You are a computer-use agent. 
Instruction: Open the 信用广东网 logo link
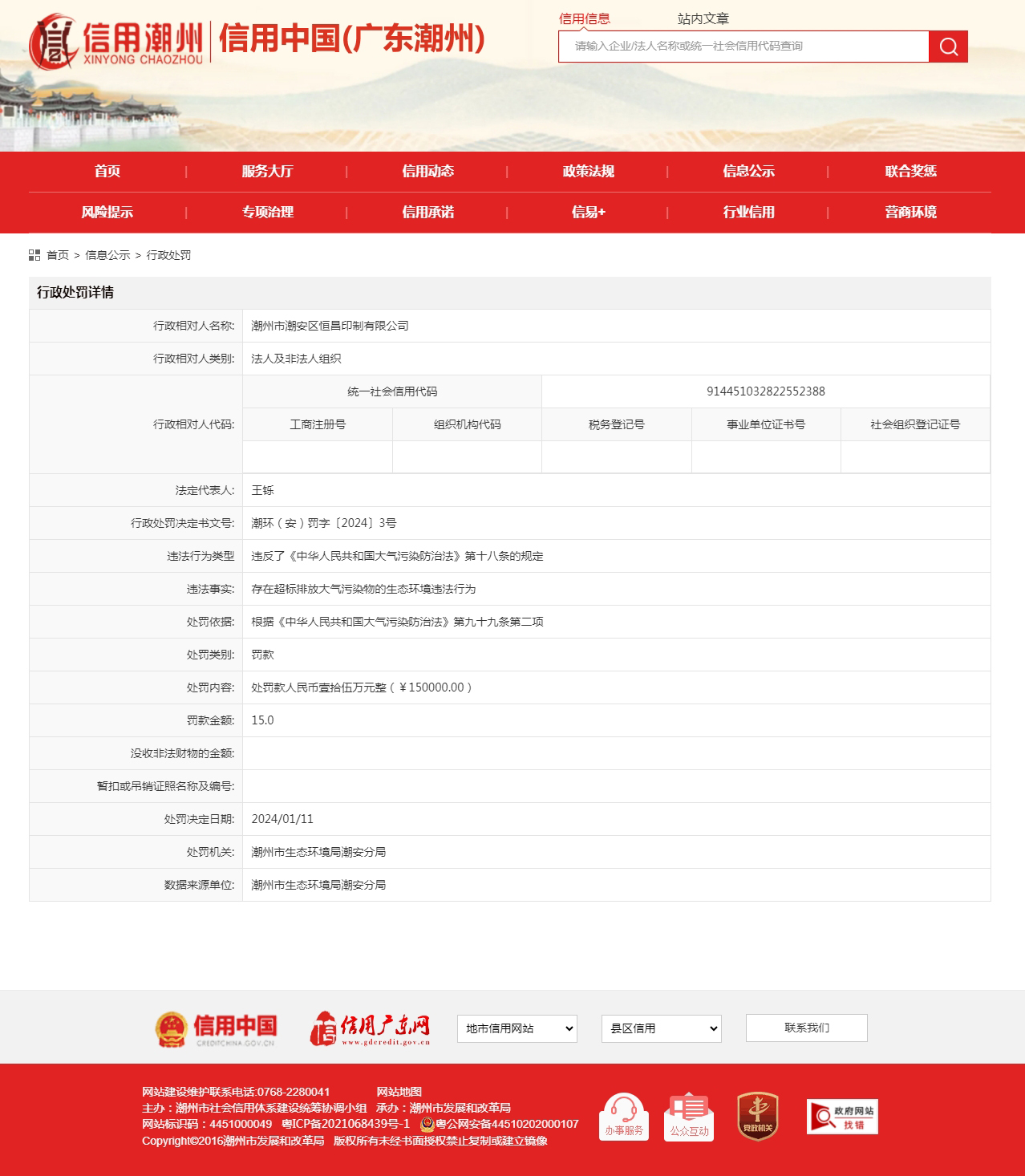(x=371, y=1029)
